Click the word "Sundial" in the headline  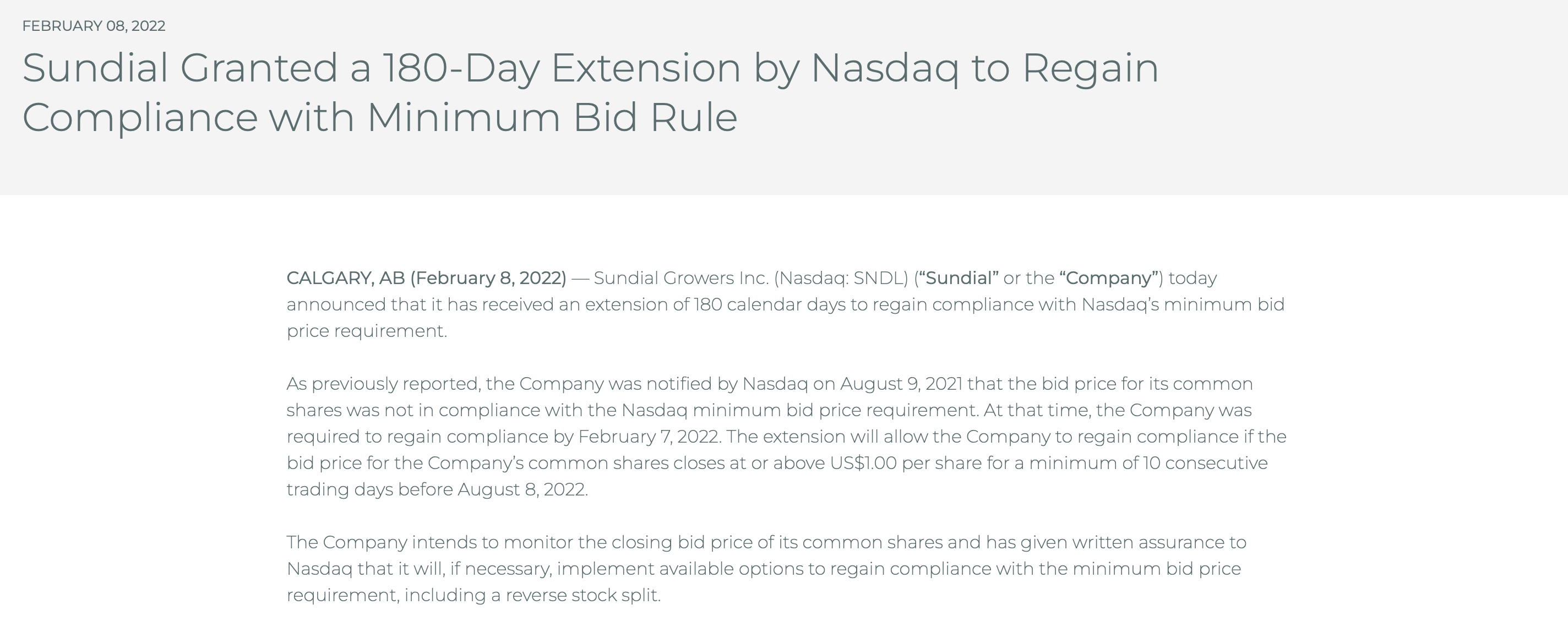(x=95, y=68)
